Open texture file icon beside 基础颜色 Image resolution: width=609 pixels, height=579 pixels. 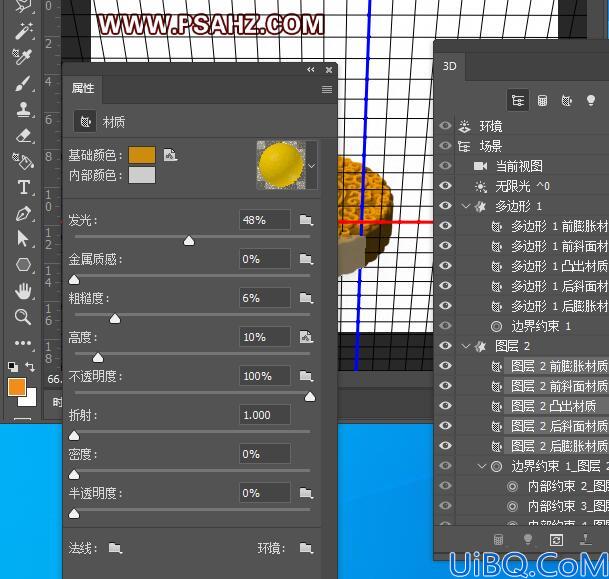(170, 155)
